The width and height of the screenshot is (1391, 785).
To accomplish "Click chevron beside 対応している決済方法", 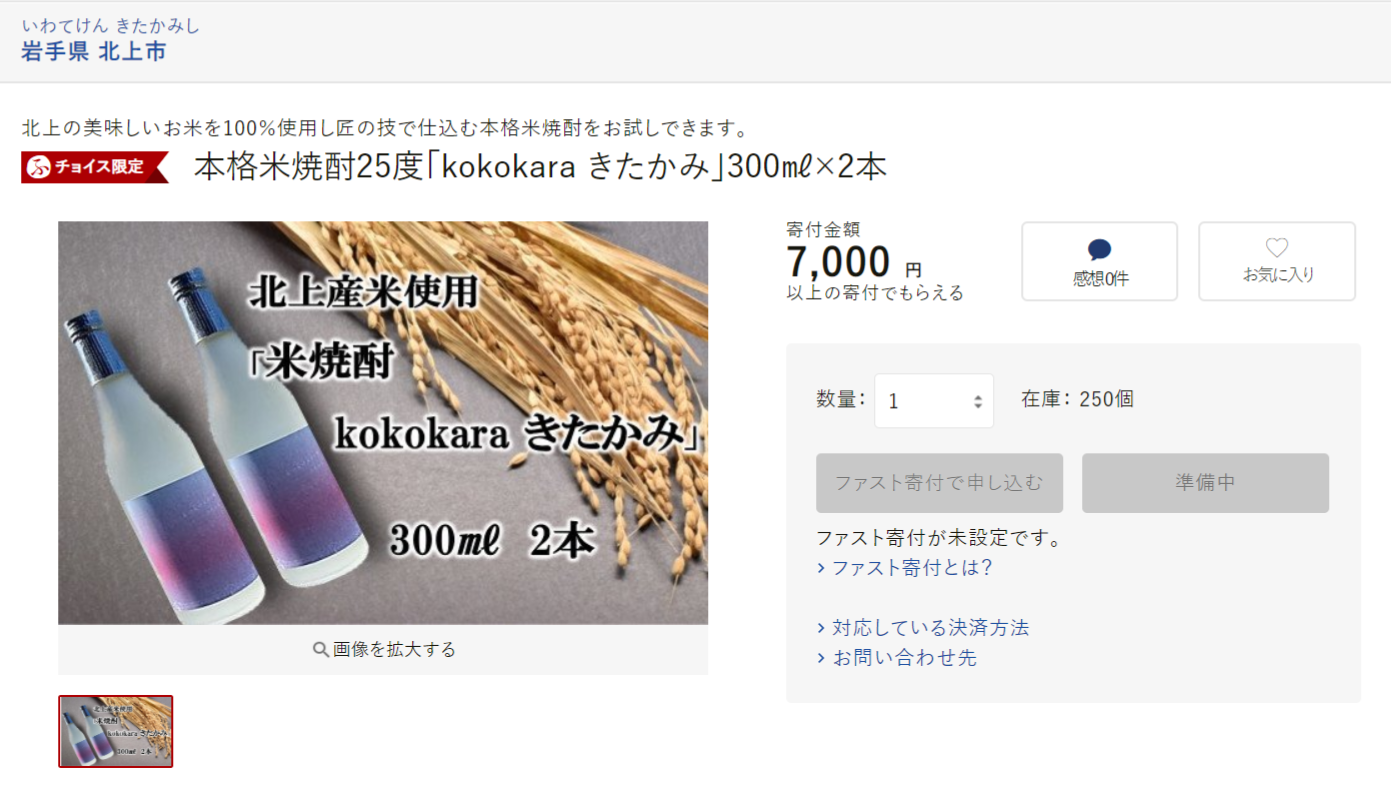I will point(821,628).
